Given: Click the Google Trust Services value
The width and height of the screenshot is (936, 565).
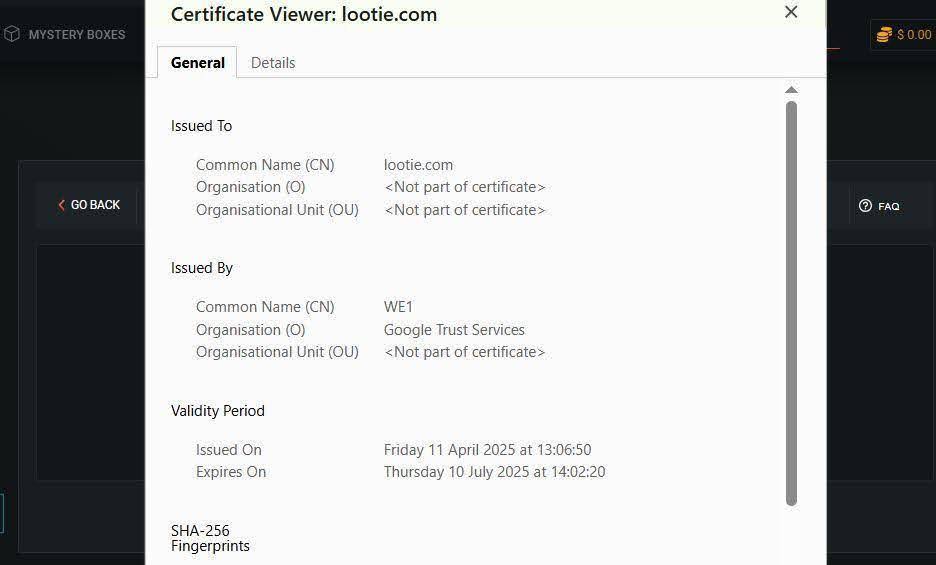Looking at the screenshot, I should pyautogui.click(x=454, y=330).
